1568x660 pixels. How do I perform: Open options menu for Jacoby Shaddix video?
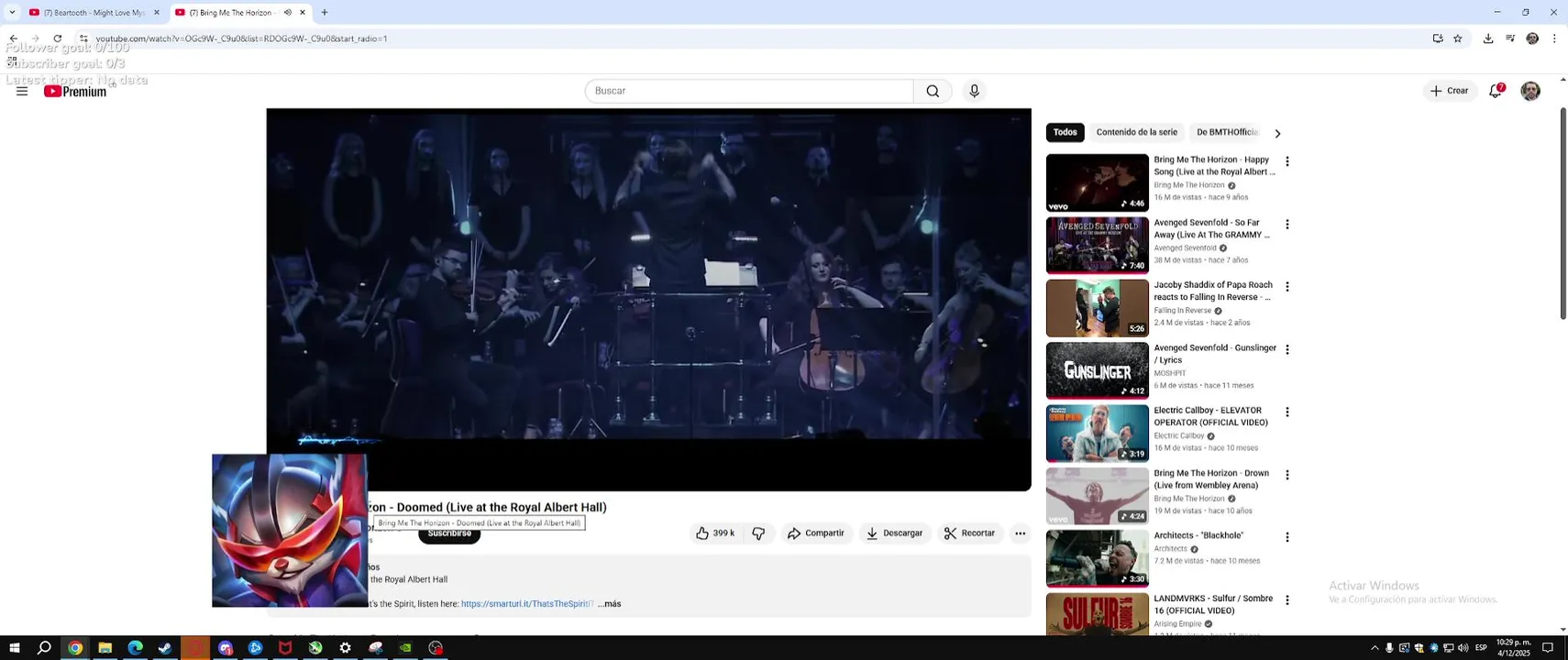click(x=1287, y=287)
